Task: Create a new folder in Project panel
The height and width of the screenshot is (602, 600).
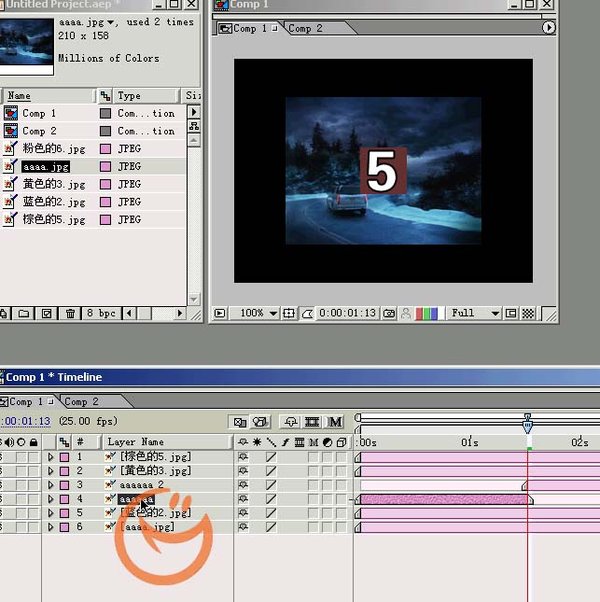Action: click(24, 314)
